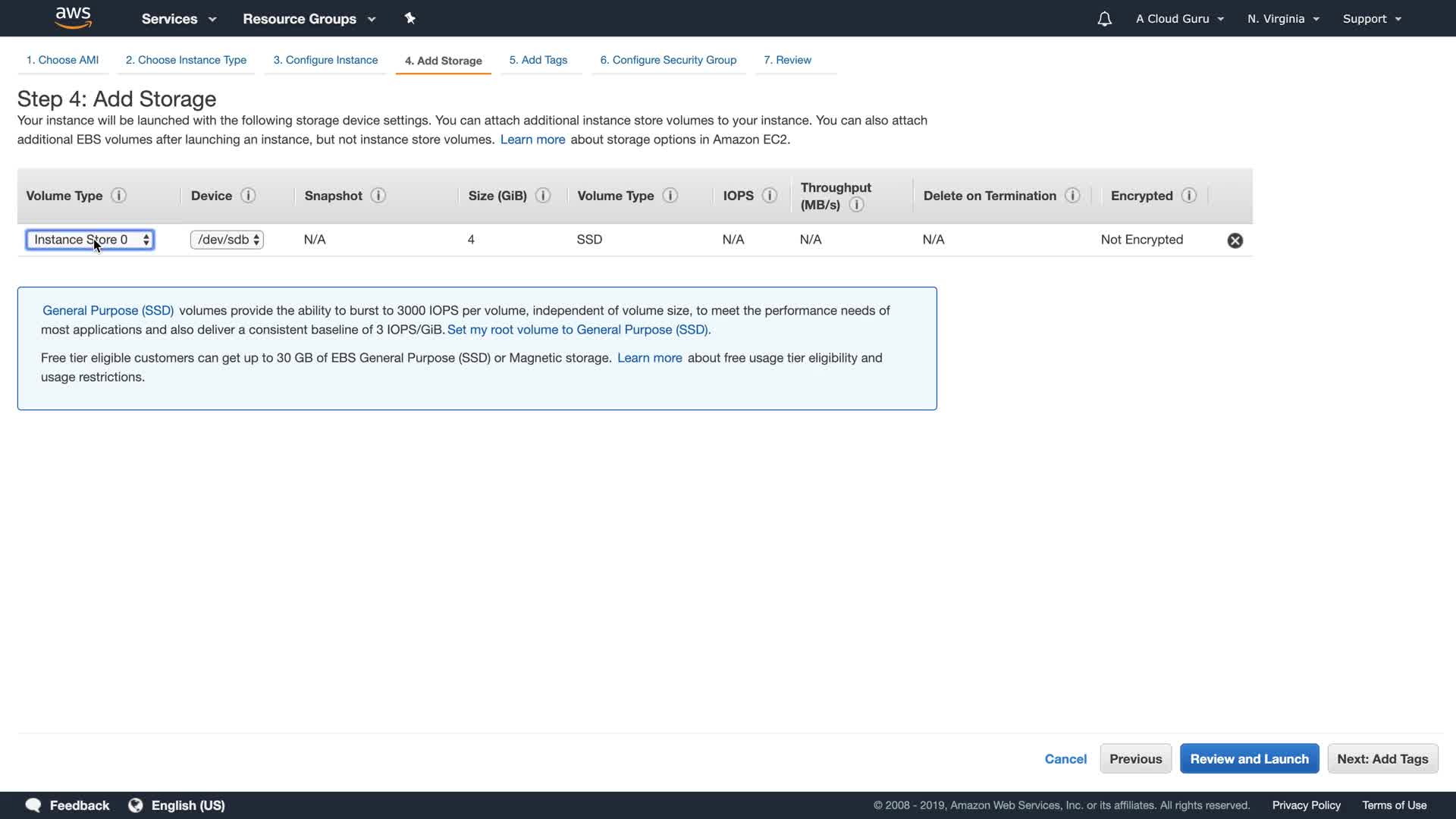Click Set my root volume to General Purpose link
The height and width of the screenshot is (819, 1456).
click(x=579, y=330)
